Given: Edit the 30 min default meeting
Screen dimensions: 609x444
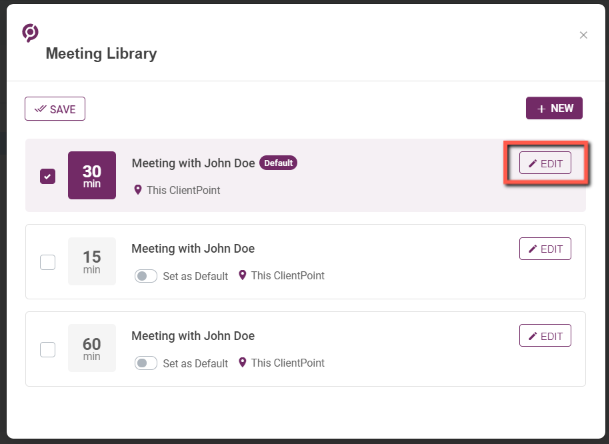Looking at the screenshot, I should coord(545,163).
